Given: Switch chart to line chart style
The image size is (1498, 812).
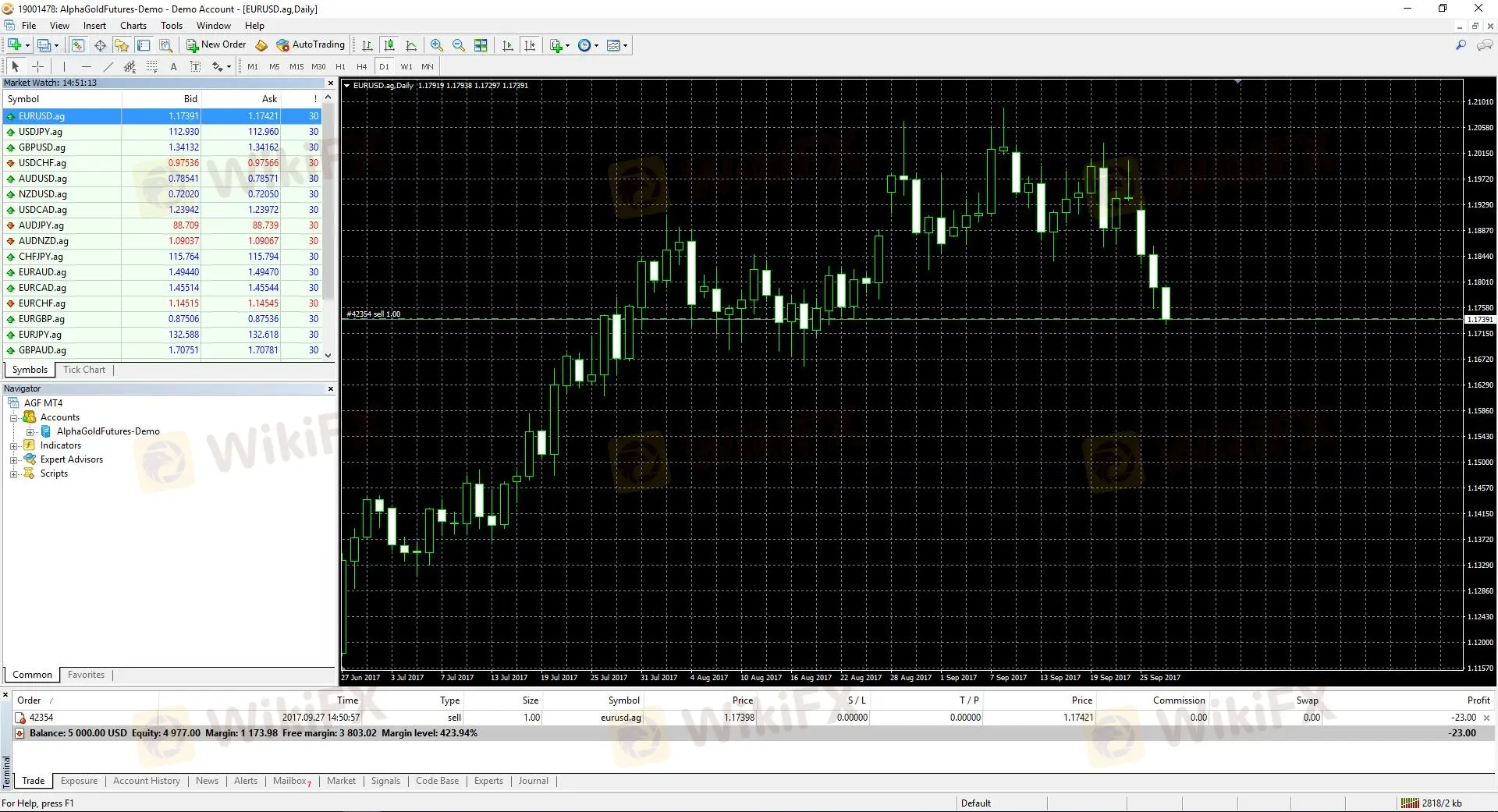Looking at the screenshot, I should point(411,45).
